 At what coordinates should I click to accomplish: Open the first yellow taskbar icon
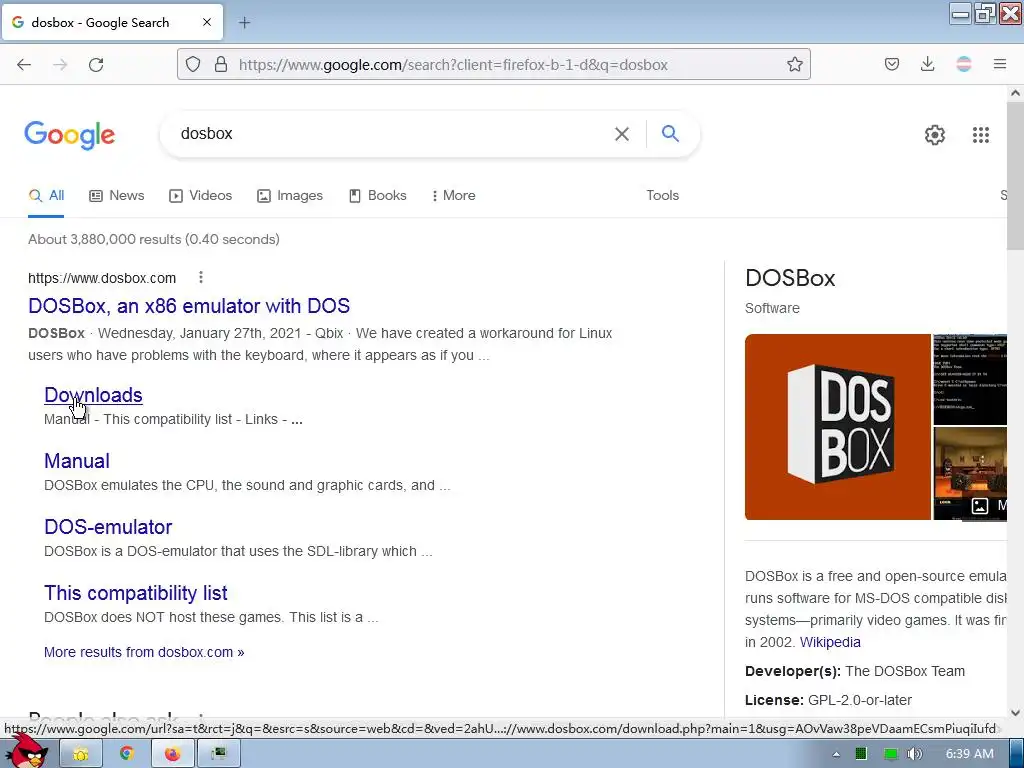(81, 754)
